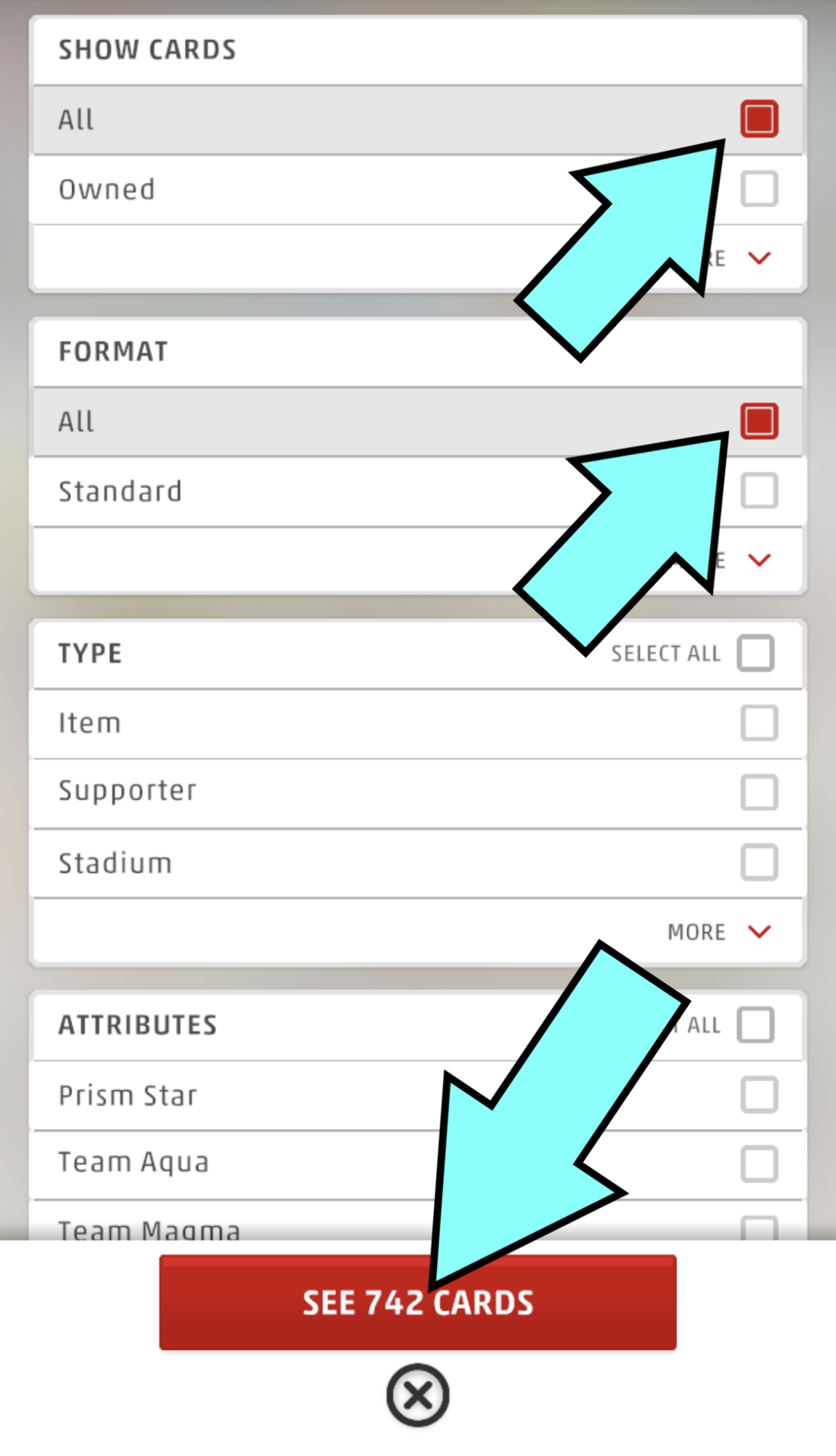Viewport: 836px width, 1456px height.
Task: Check the Supporter type checkbox
Action: (x=759, y=792)
